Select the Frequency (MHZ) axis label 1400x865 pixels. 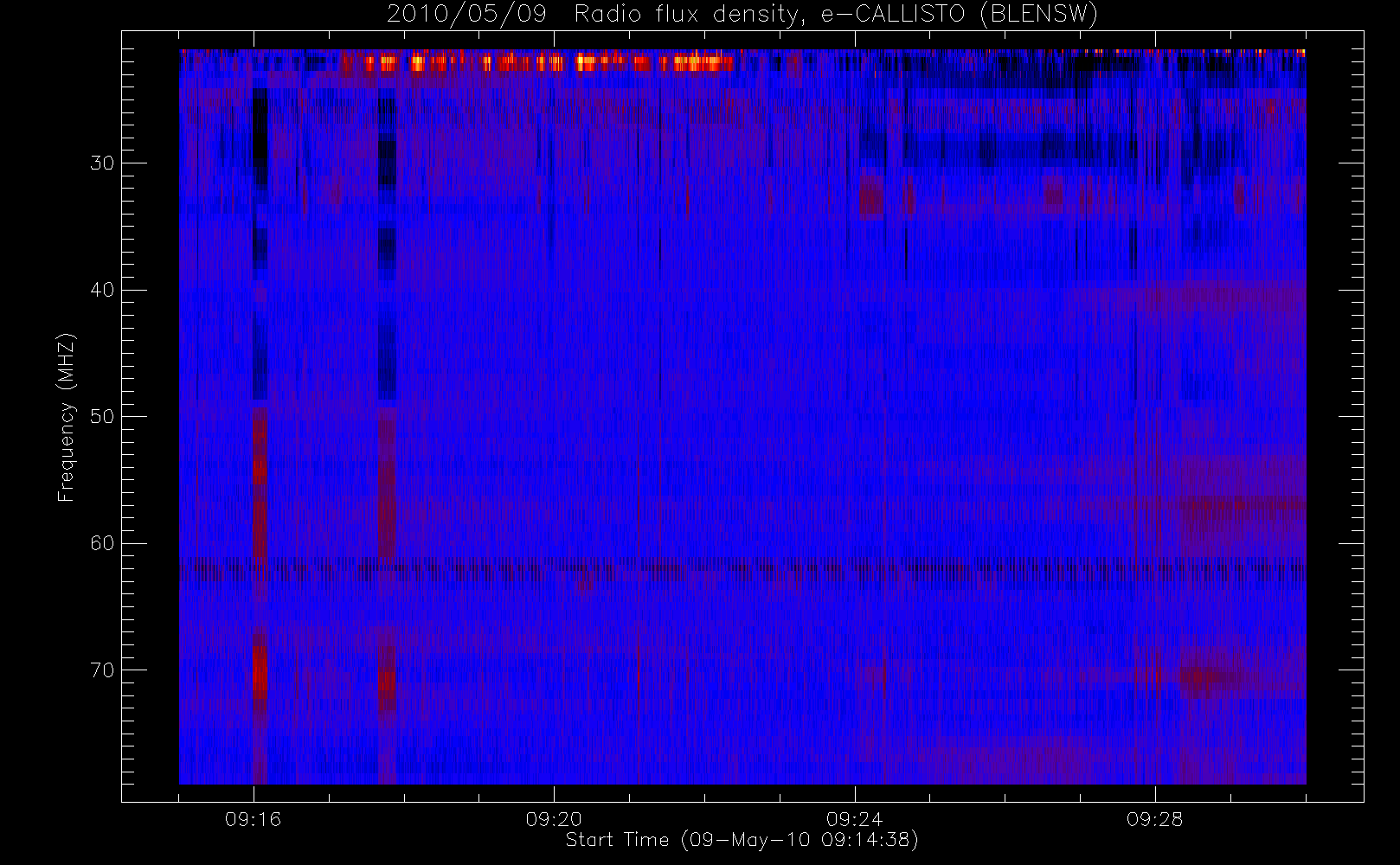66,417
